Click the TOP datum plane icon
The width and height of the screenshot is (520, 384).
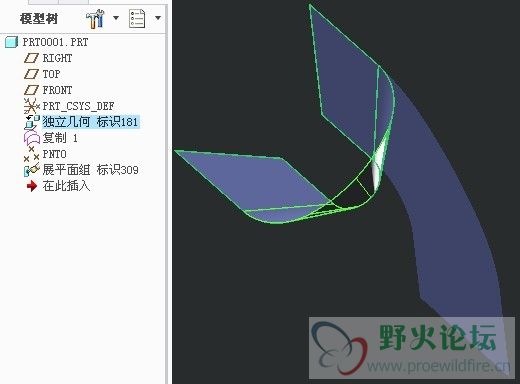[x=31, y=74]
